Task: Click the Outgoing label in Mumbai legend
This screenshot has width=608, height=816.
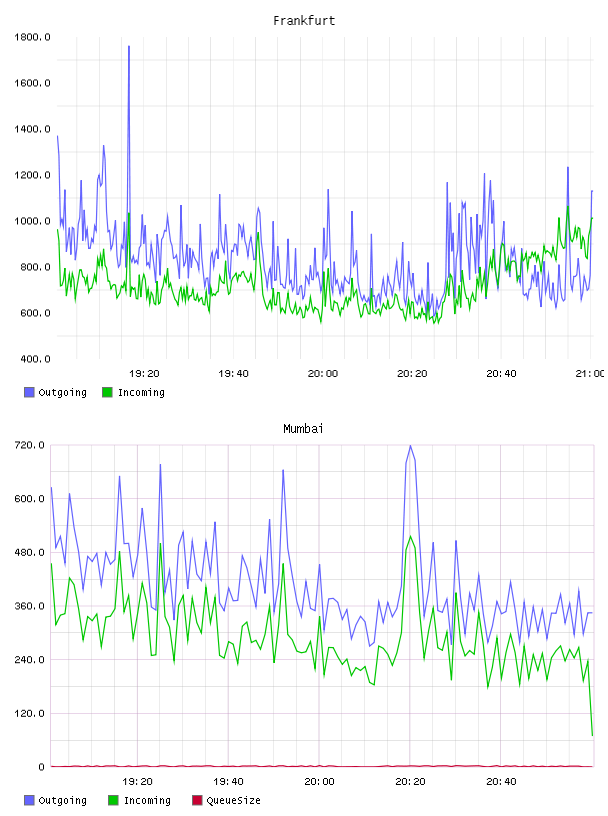Action: click(62, 801)
